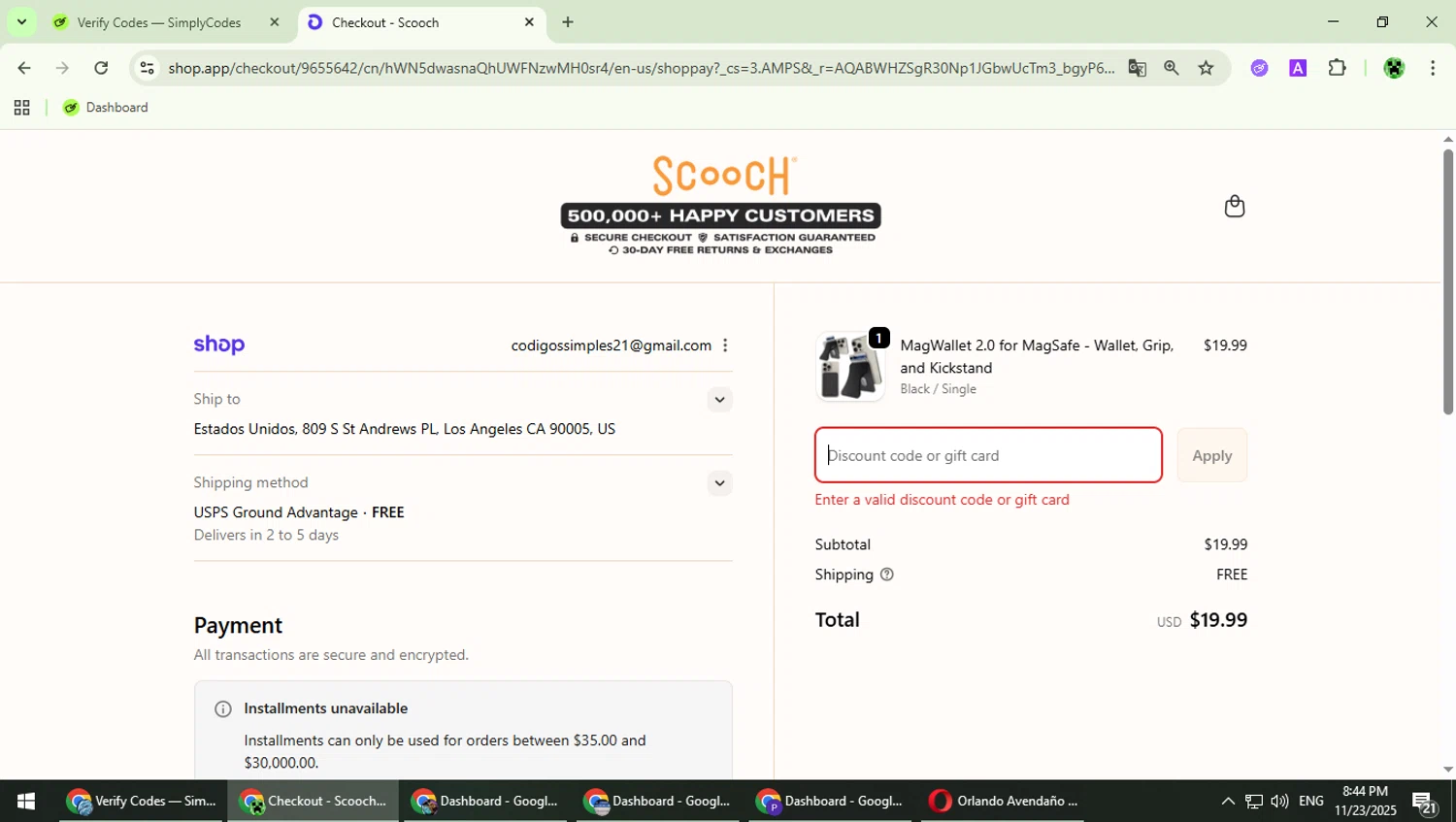Viewport: 1456px width, 822px height.
Task: Open the bookmarks apps grid icon
Action: click(x=21, y=108)
